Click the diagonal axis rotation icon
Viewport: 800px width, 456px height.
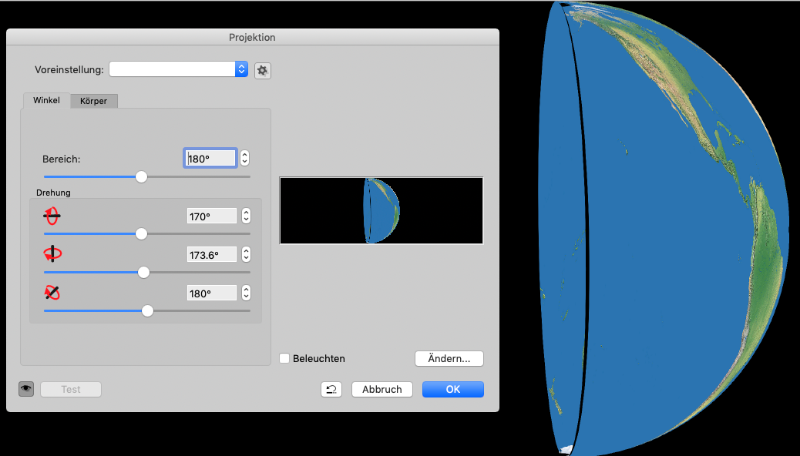[52, 293]
